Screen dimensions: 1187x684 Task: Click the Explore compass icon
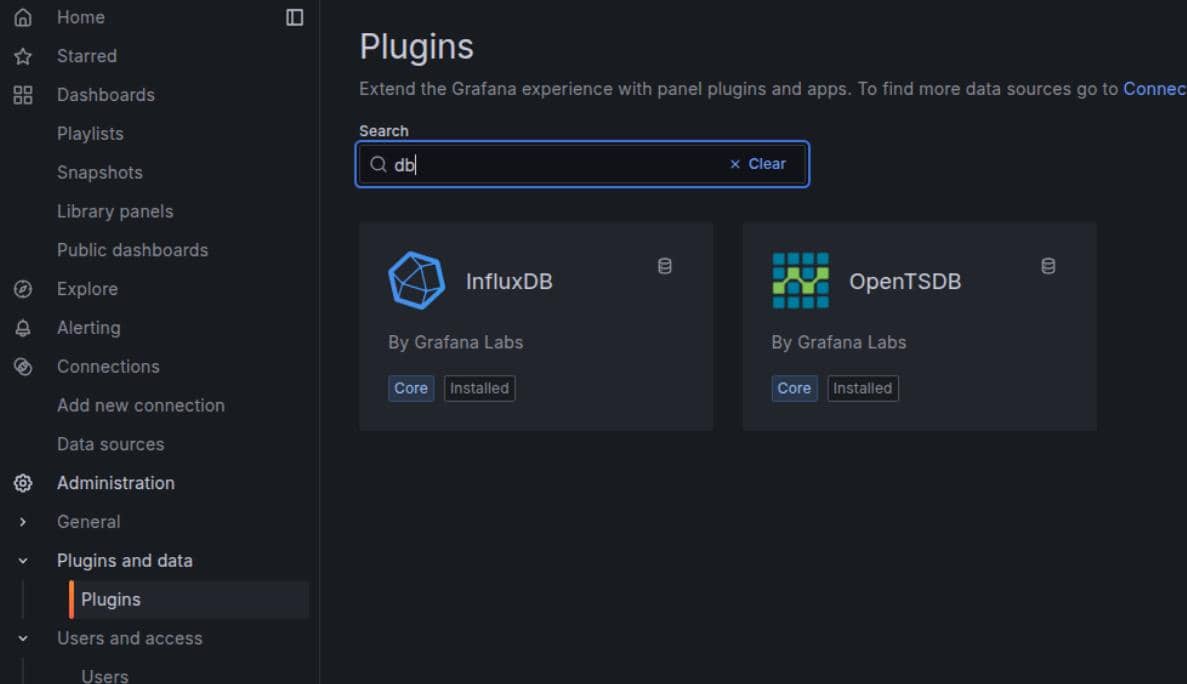tap(23, 289)
